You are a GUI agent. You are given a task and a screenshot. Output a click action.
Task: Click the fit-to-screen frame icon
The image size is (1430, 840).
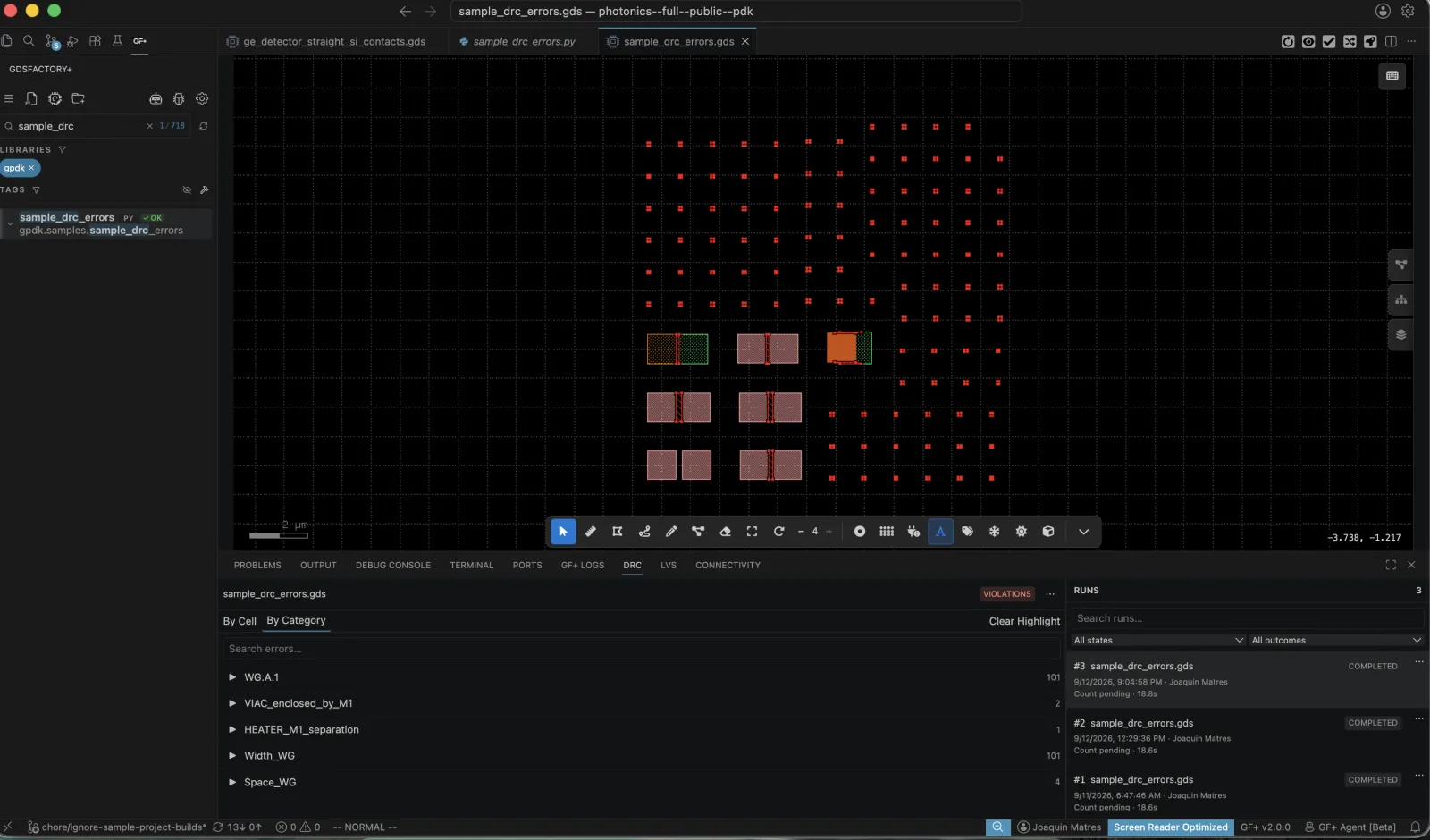point(752,532)
